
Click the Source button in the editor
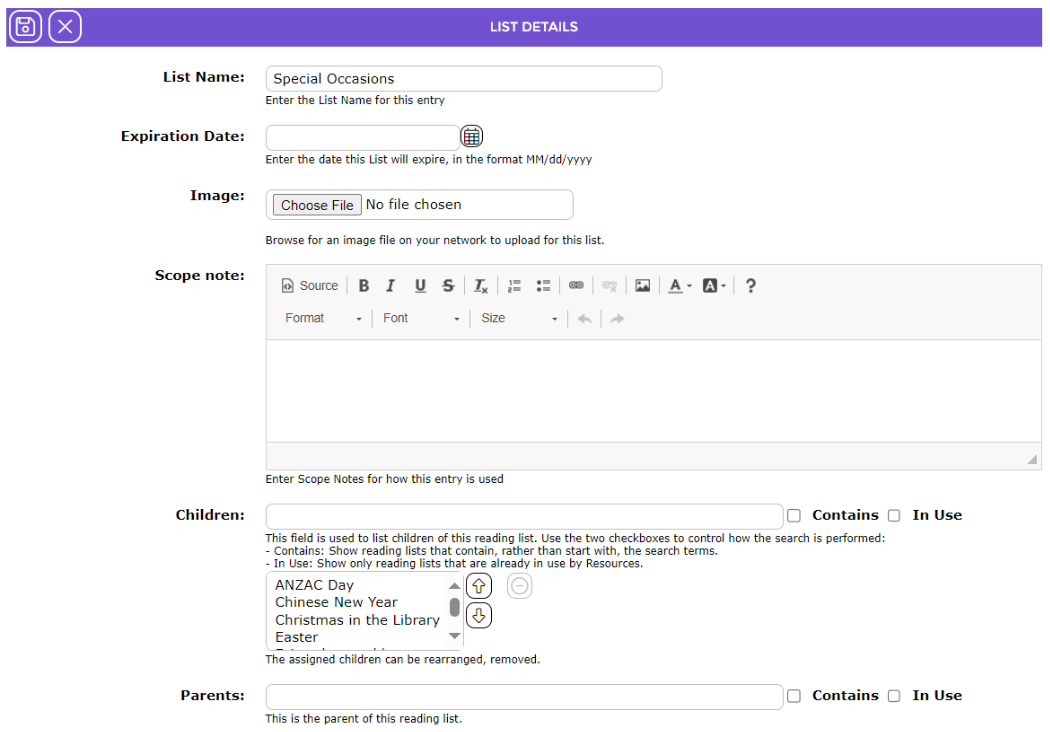(x=310, y=286)
